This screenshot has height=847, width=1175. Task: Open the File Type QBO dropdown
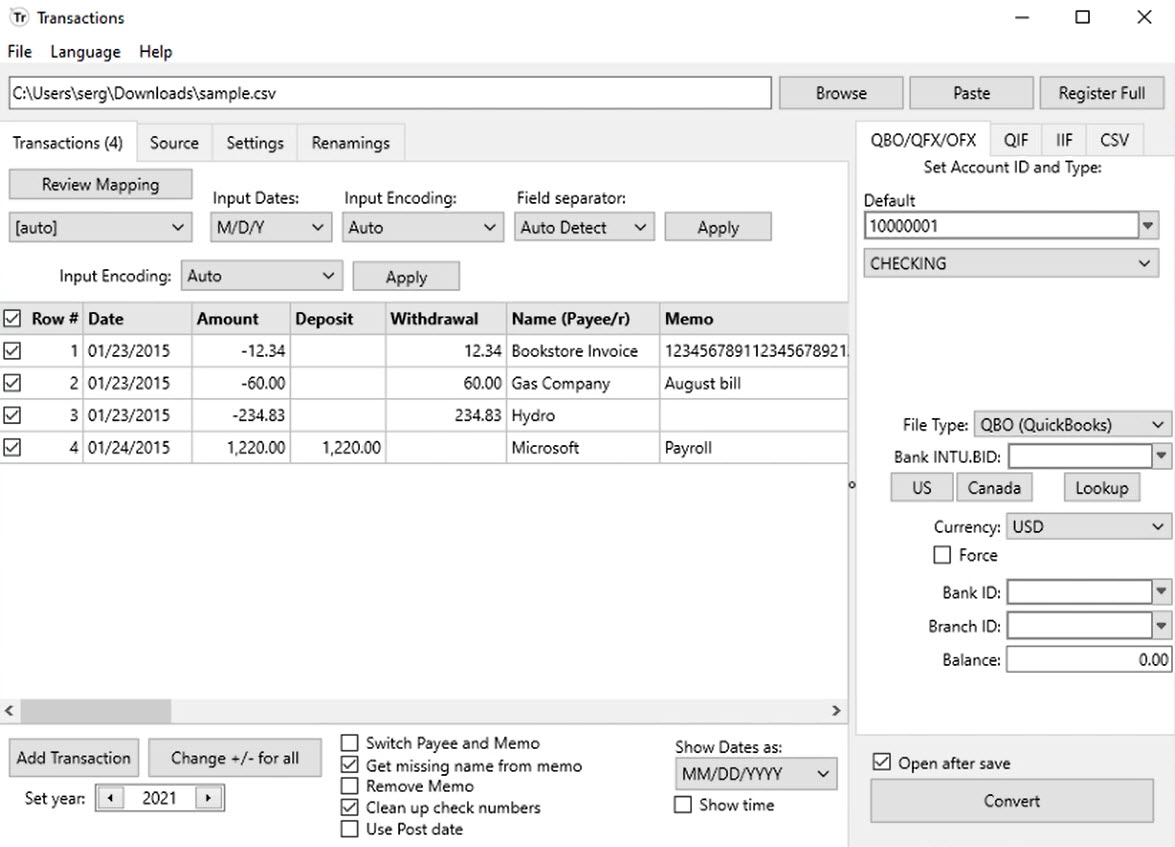(1072, 425)
